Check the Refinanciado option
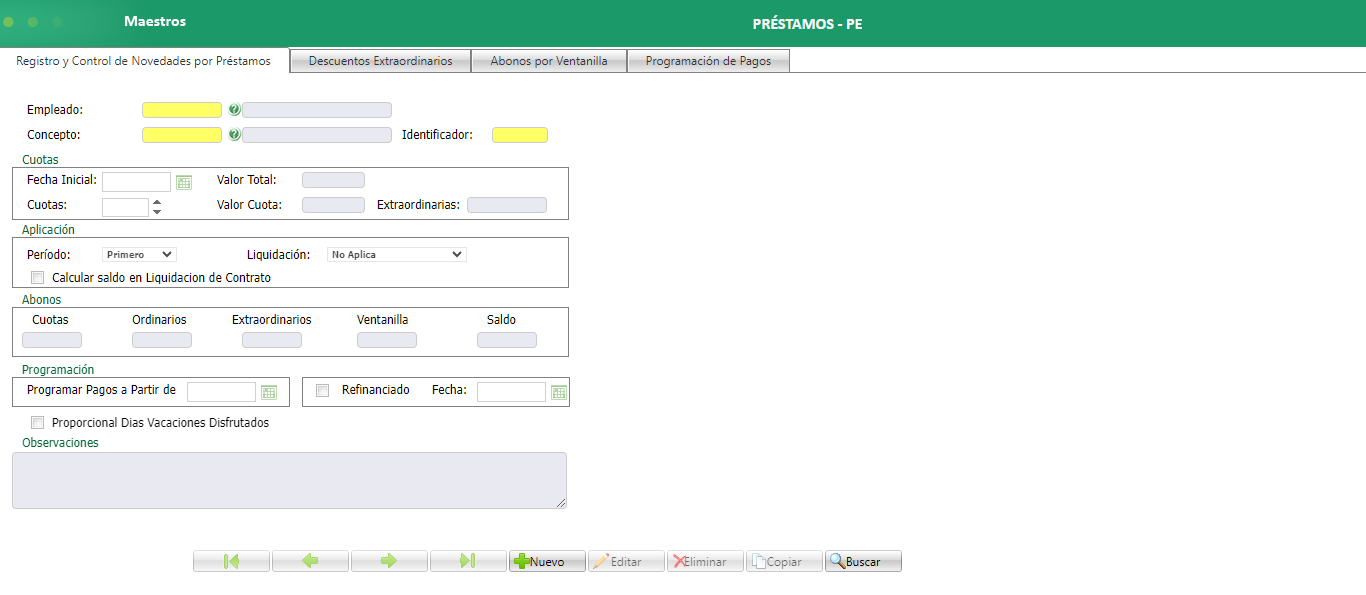 click(x=322, y=390)
